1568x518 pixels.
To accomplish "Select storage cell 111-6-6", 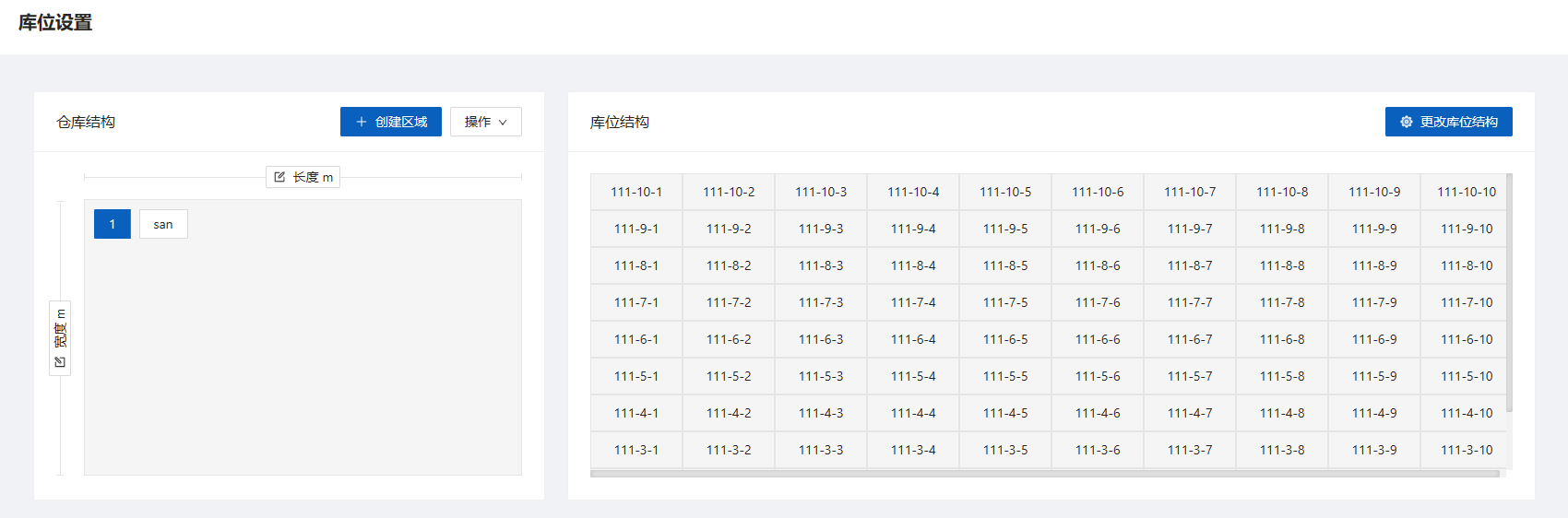I will coord(1098,339).
